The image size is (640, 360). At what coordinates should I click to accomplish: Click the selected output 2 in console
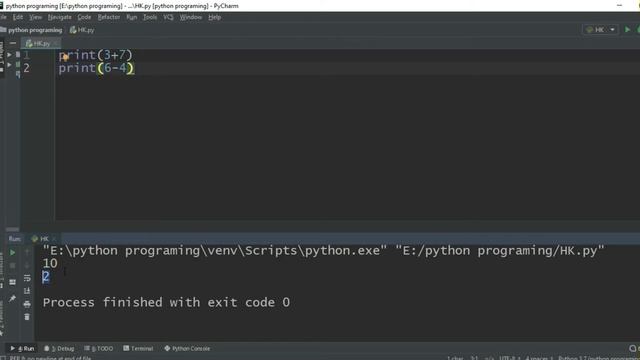click(x=46, y=277)
